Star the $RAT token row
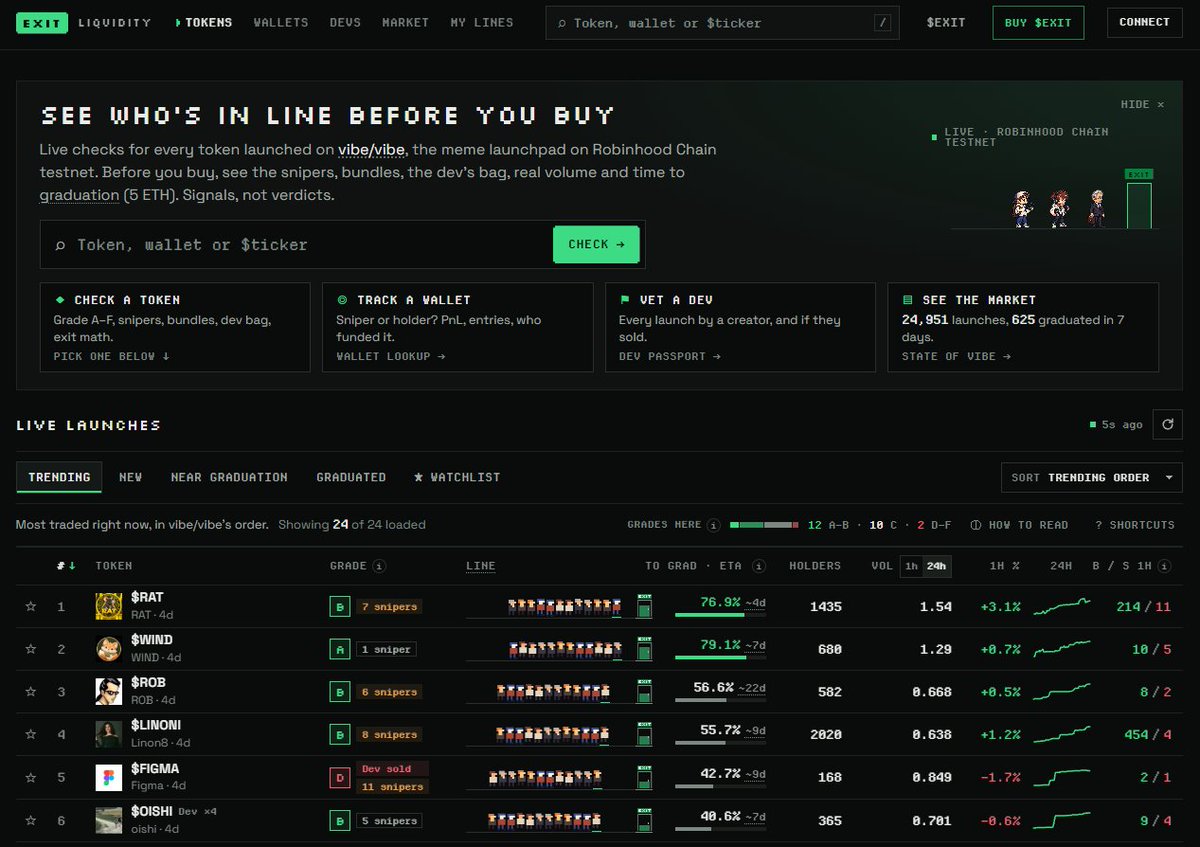 (x=31, y=606)
